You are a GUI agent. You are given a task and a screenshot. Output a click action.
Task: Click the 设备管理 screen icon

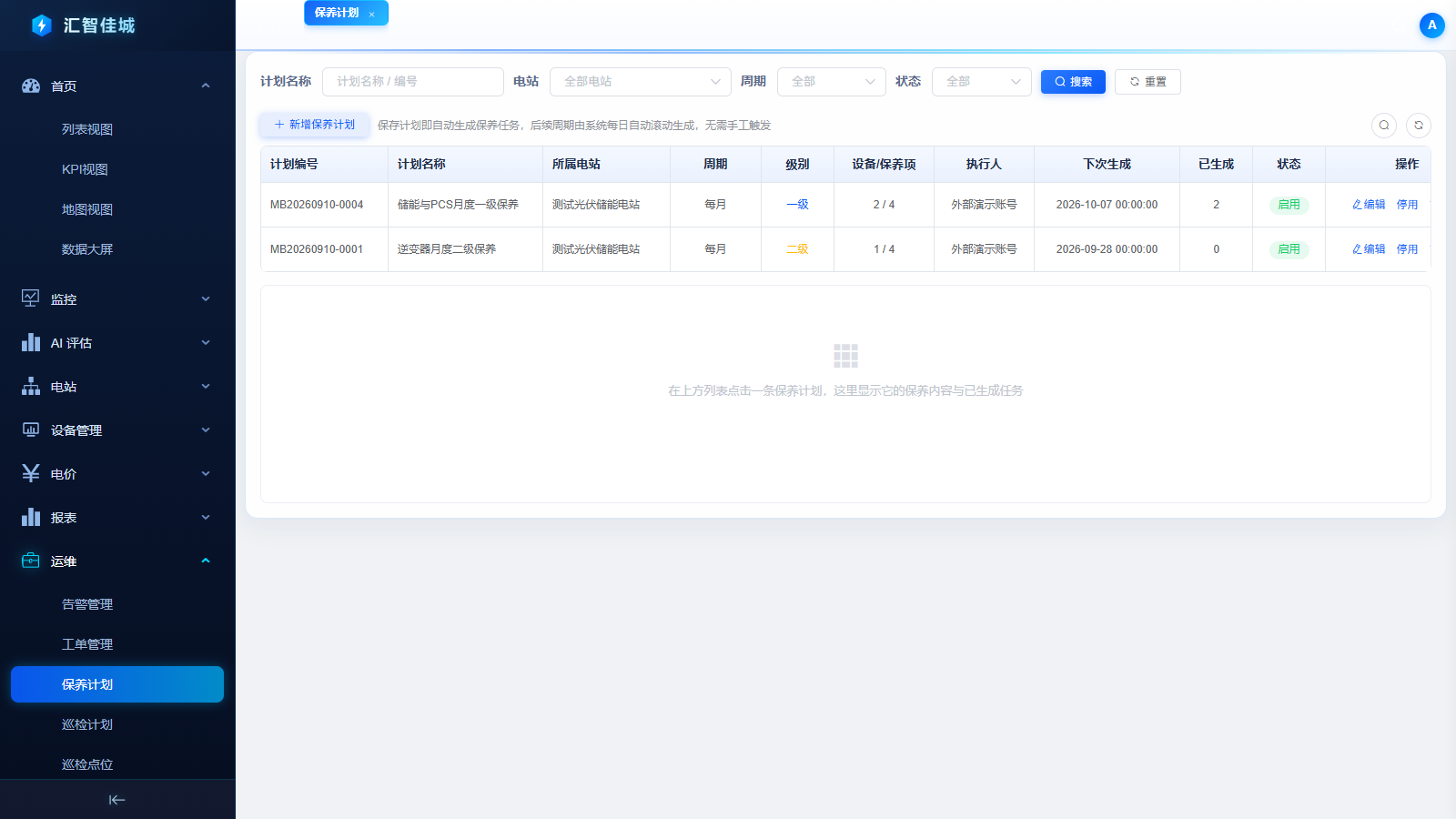coord(31,430)
